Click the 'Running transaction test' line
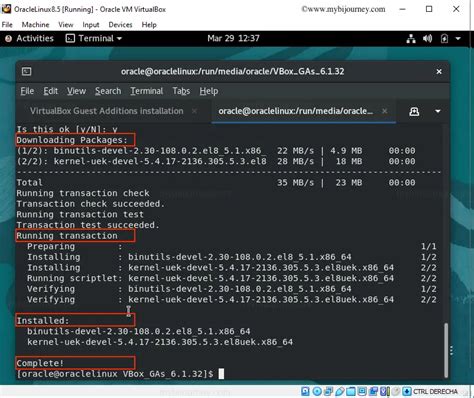This screenshot has height=398, width=474. pyautogui.click(x=80, y=214)
